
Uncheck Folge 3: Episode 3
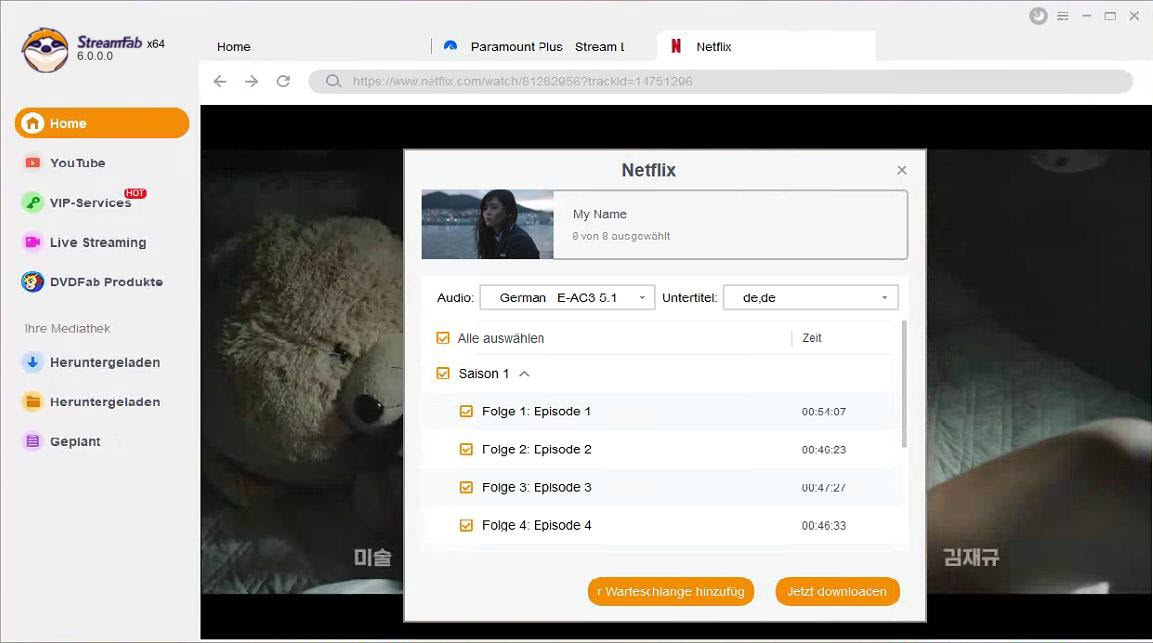(466, 487)
